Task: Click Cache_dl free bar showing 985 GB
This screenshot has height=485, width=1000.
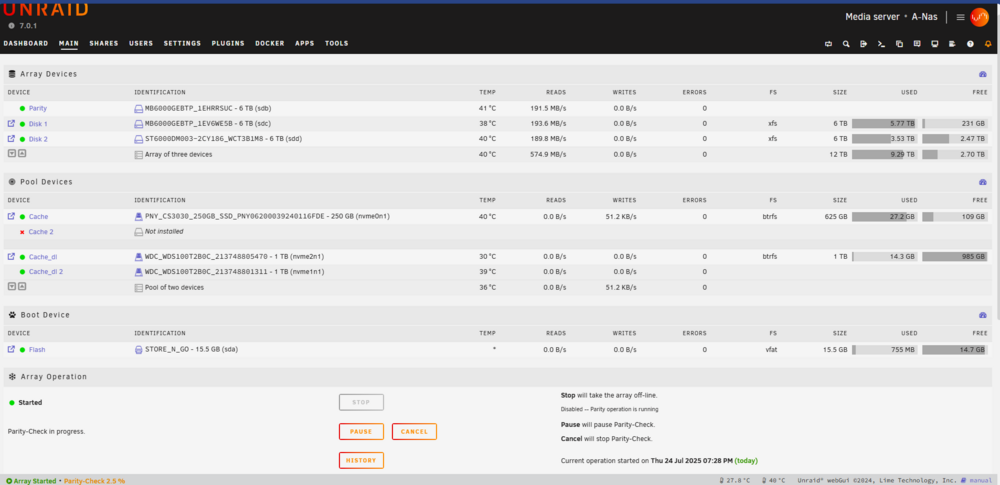Action: tap(955, 257)
